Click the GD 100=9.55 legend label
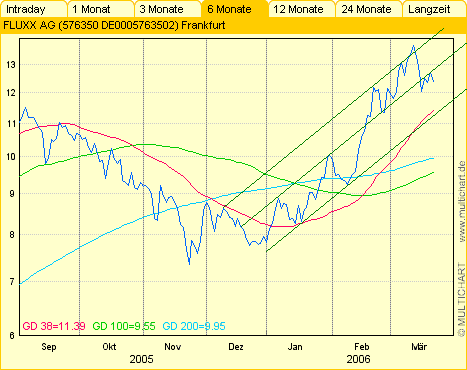 124,326
